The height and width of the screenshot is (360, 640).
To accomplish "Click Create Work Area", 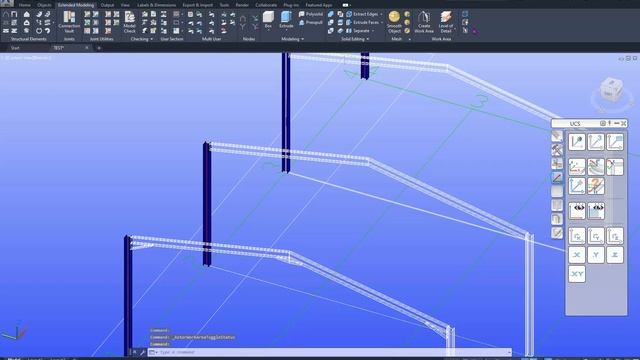I will coord(424,22).
